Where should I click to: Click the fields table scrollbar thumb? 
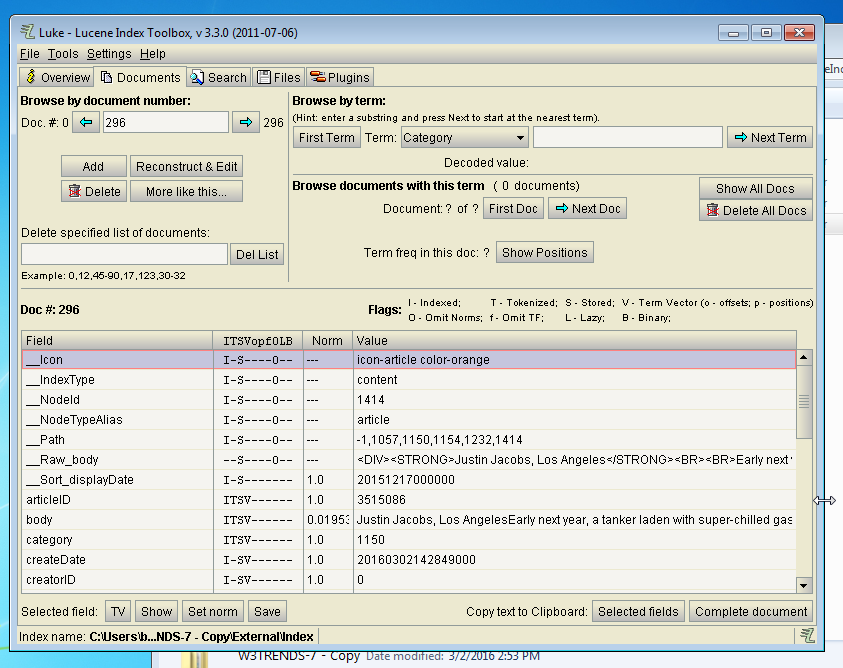804,402
